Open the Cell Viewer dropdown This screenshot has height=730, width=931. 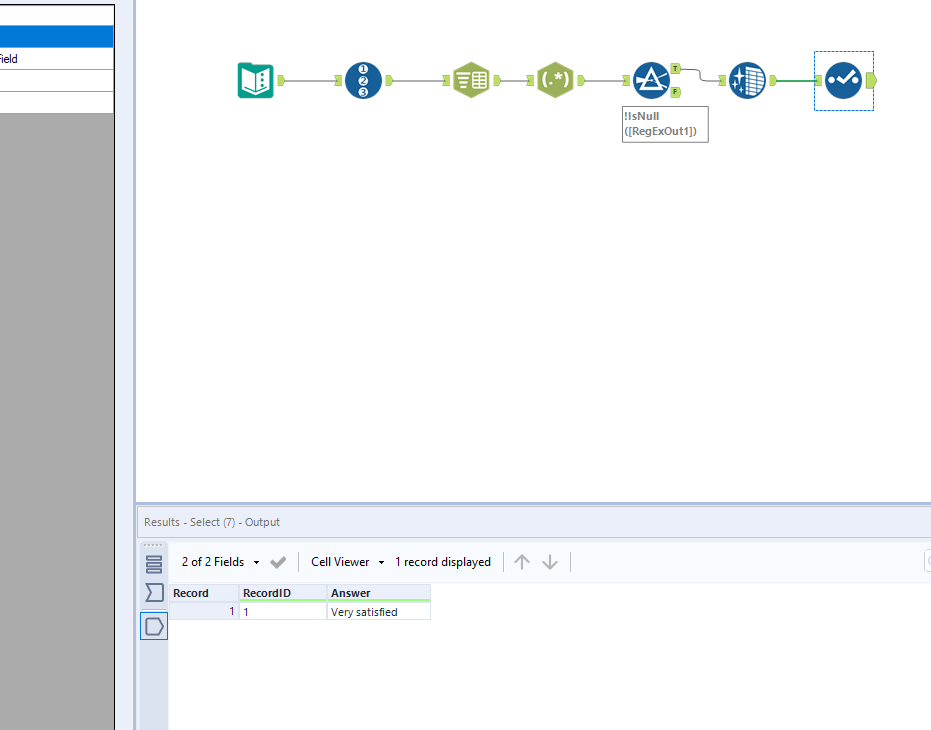click(x=340, y=562)
